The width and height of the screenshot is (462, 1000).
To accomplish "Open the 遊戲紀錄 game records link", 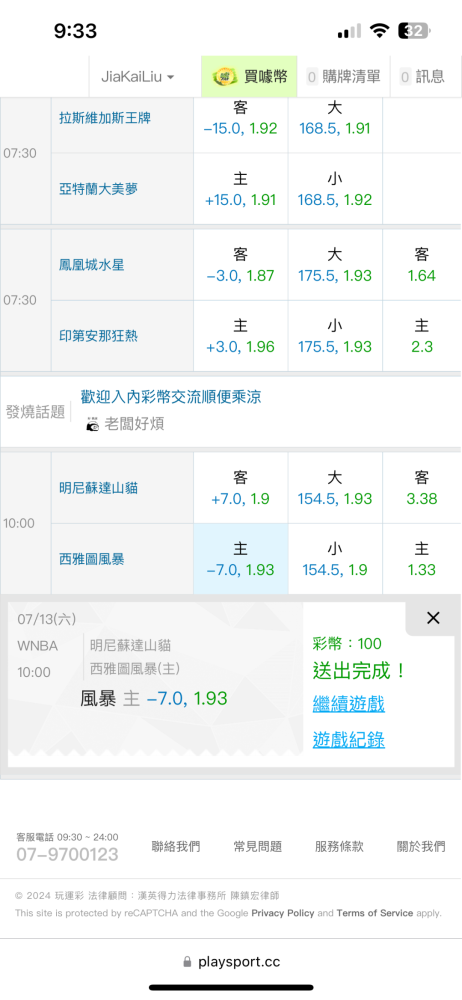I will tap(348, 740).
